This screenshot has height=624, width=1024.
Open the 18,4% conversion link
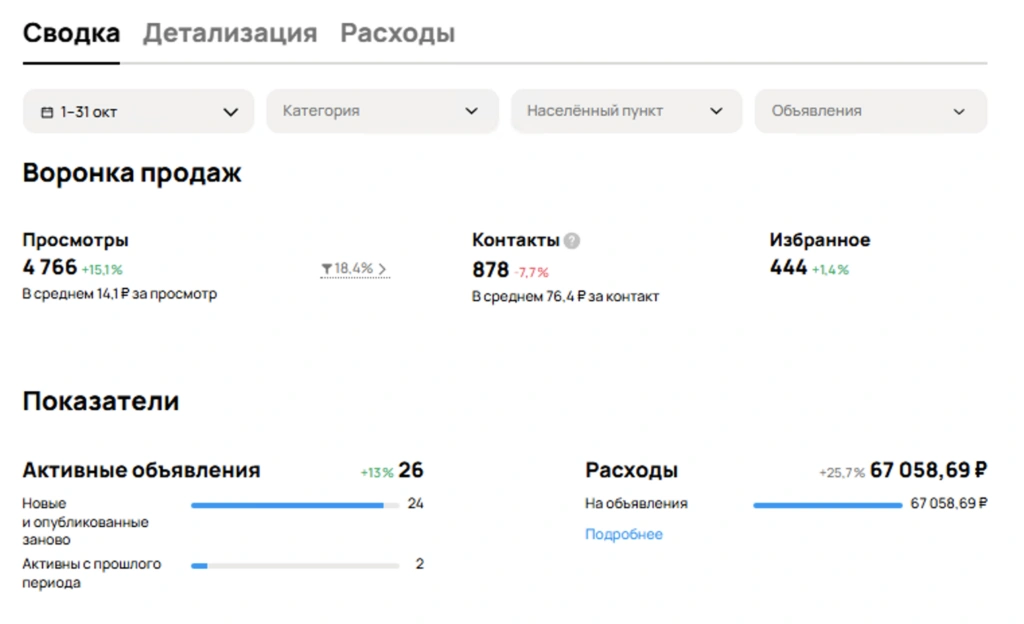(355, 269)
